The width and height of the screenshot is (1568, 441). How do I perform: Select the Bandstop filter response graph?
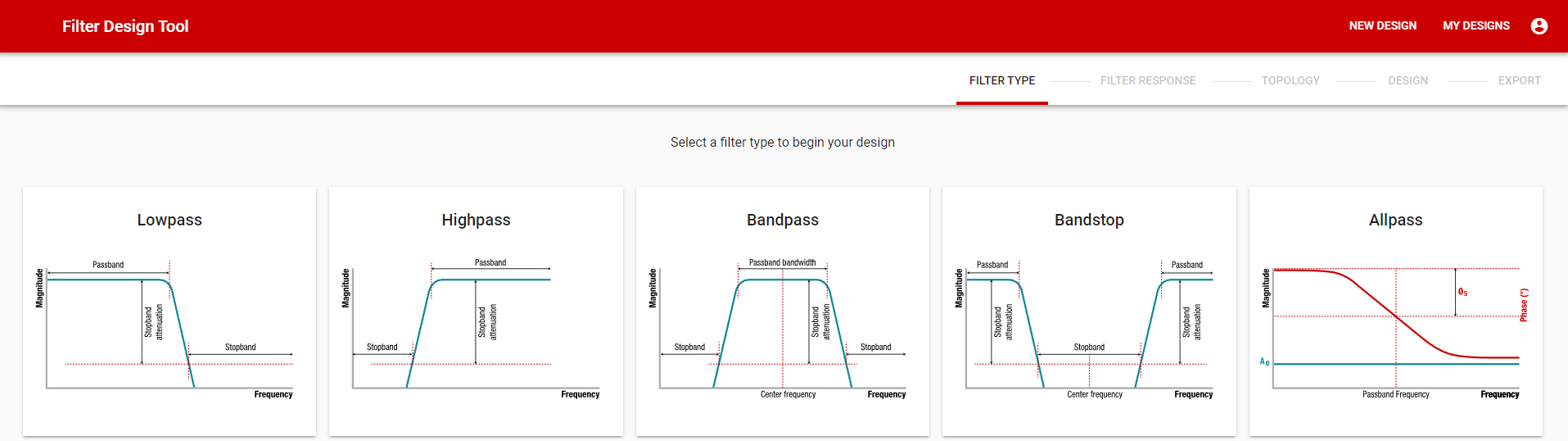pos(1088,328)
